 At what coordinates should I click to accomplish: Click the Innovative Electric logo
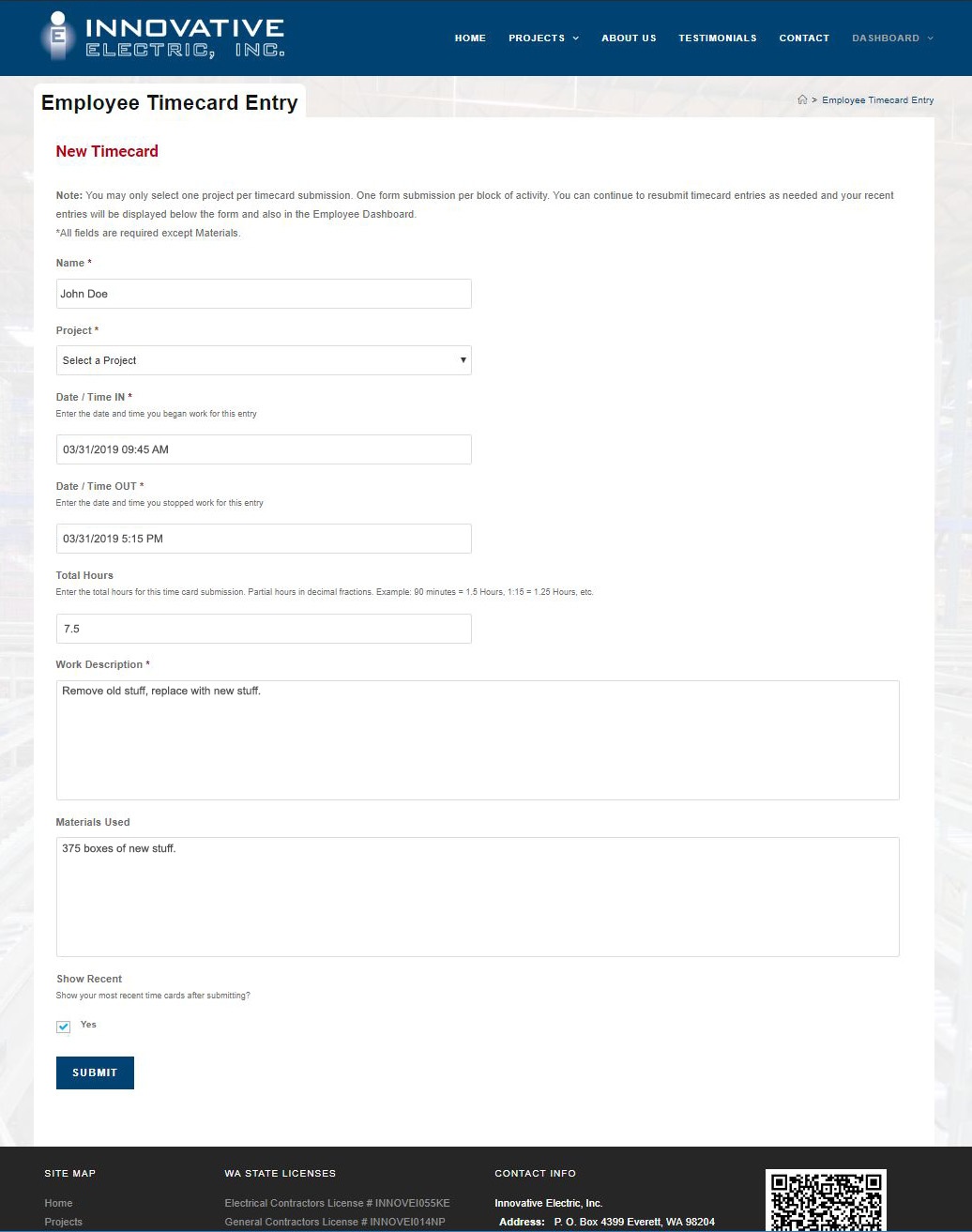click(x=163, y=38)
